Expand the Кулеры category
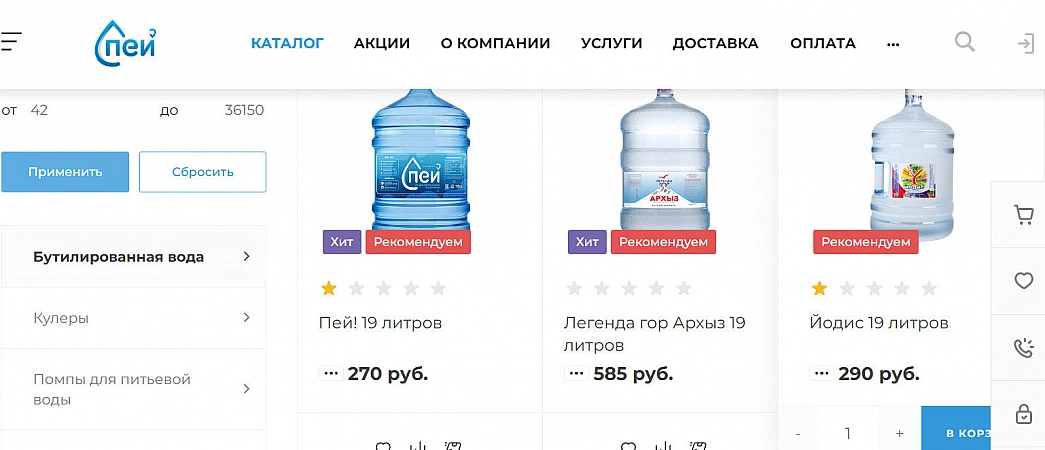Screen dimensions: 1045x450 click(246, 318)
